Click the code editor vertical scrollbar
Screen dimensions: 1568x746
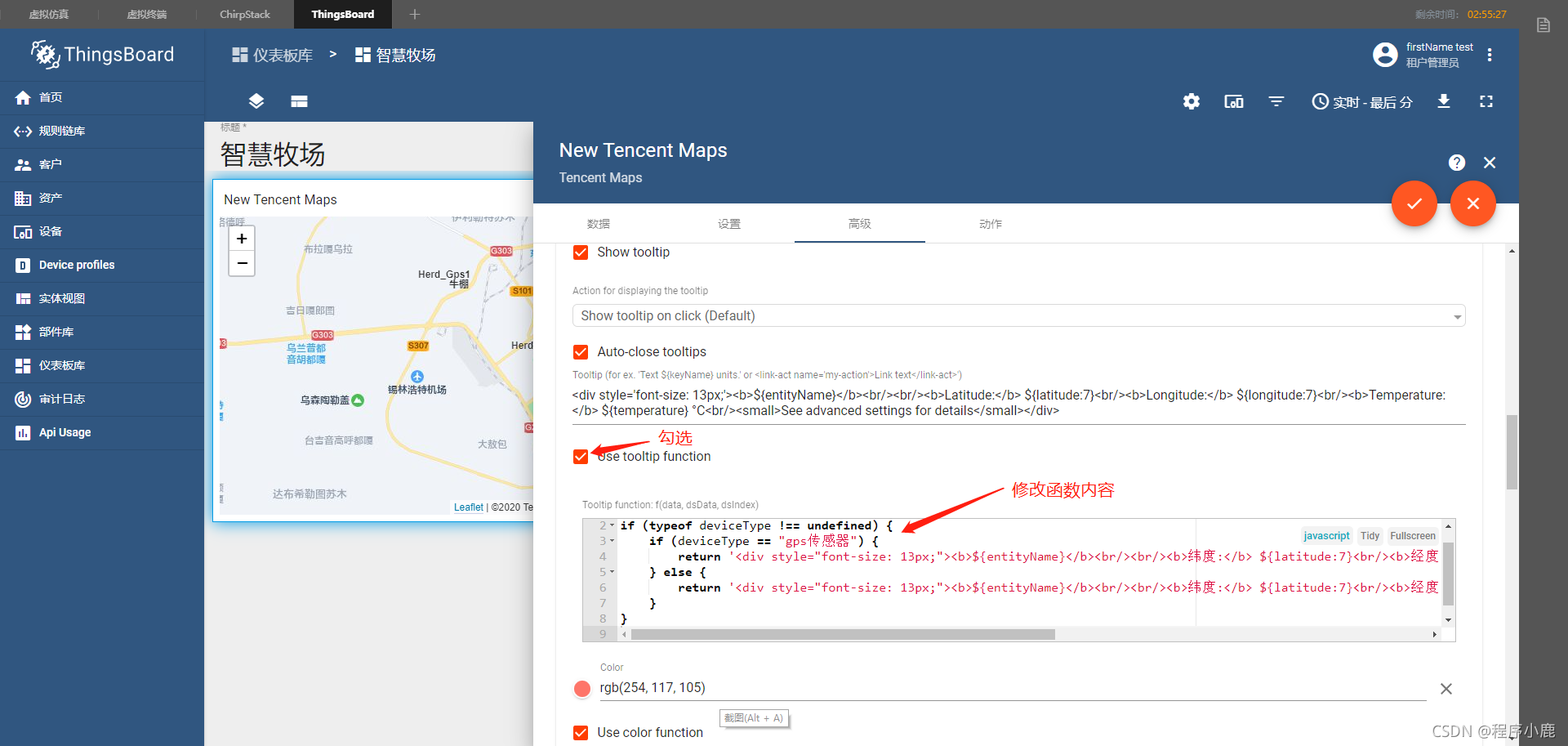pos(1448,574)
